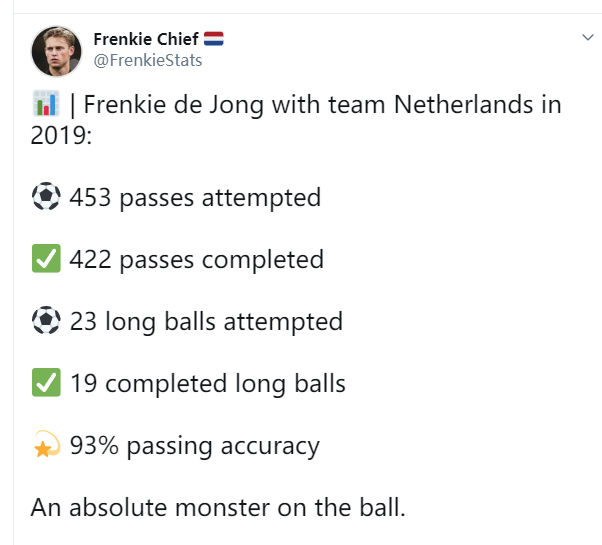This screenshot has height=545, width=602.
Task: Click the "93% passing accuracy" text
Action: coord(195,446)
